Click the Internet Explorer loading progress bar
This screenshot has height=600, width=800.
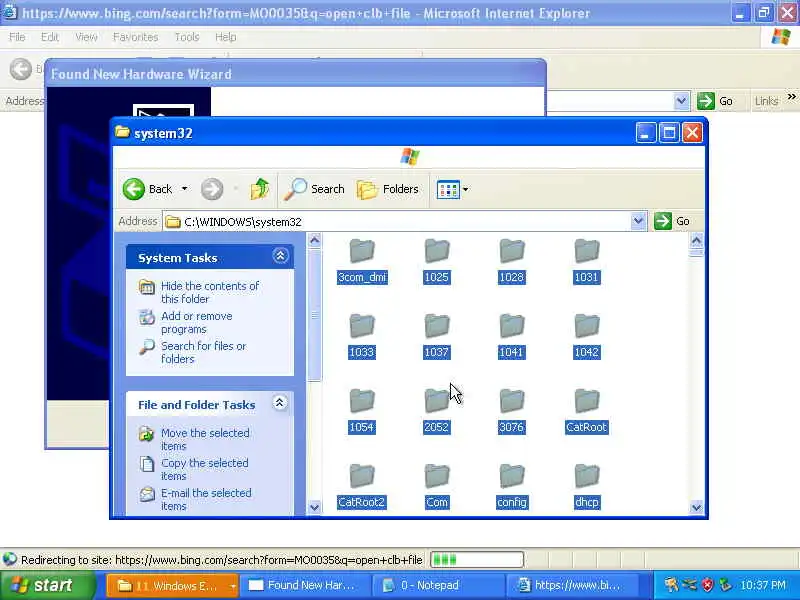click(477, 560)
